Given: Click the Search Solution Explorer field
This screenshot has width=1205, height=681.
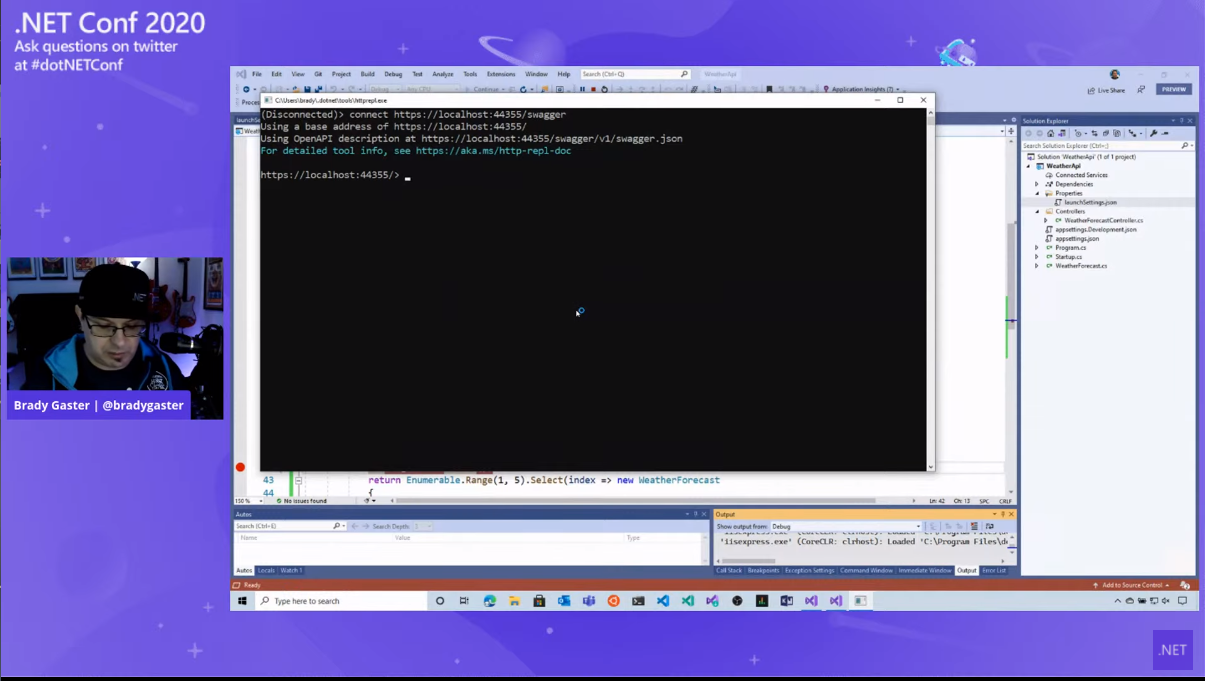Looking at the screenshot, I should [x=1100, y=146].
